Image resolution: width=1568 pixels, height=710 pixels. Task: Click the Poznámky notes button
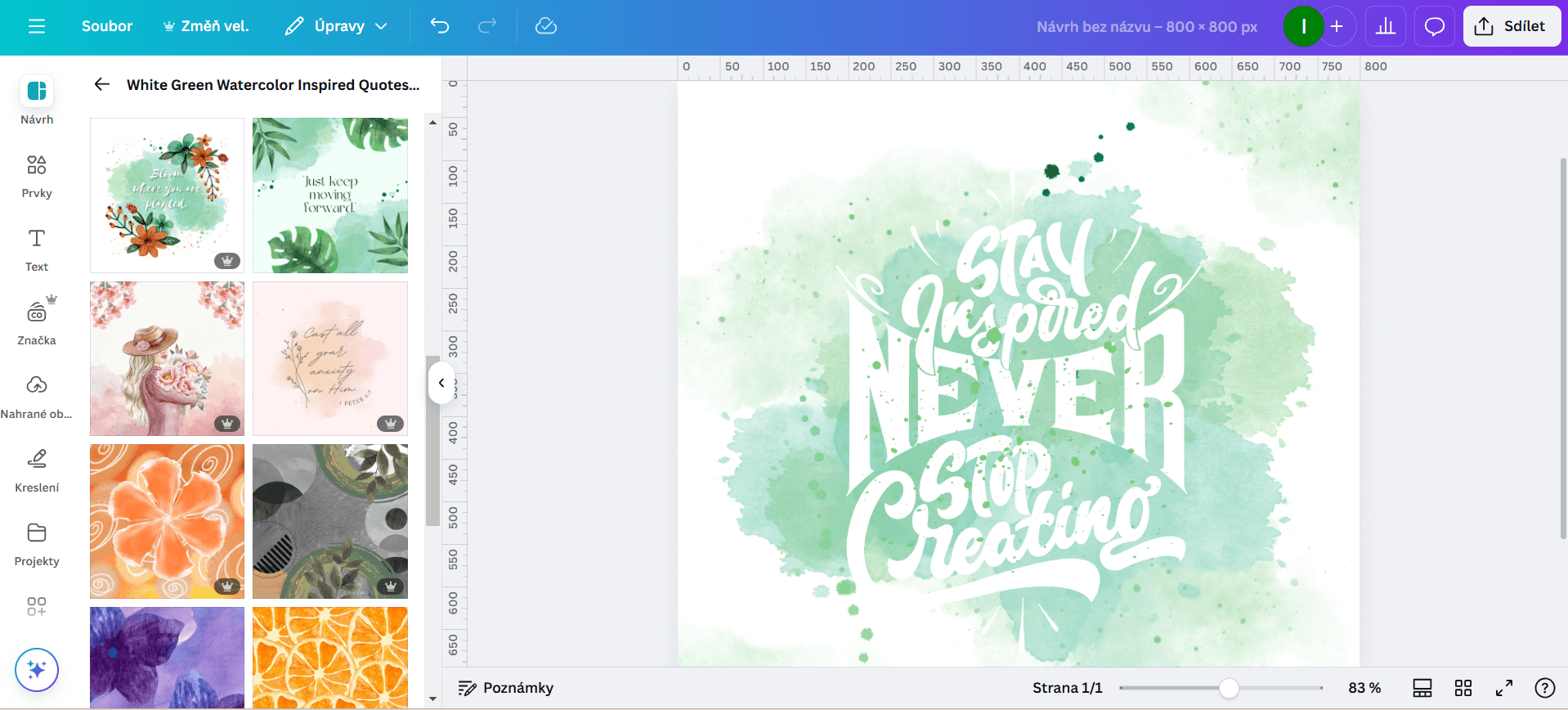coord(506,688)
